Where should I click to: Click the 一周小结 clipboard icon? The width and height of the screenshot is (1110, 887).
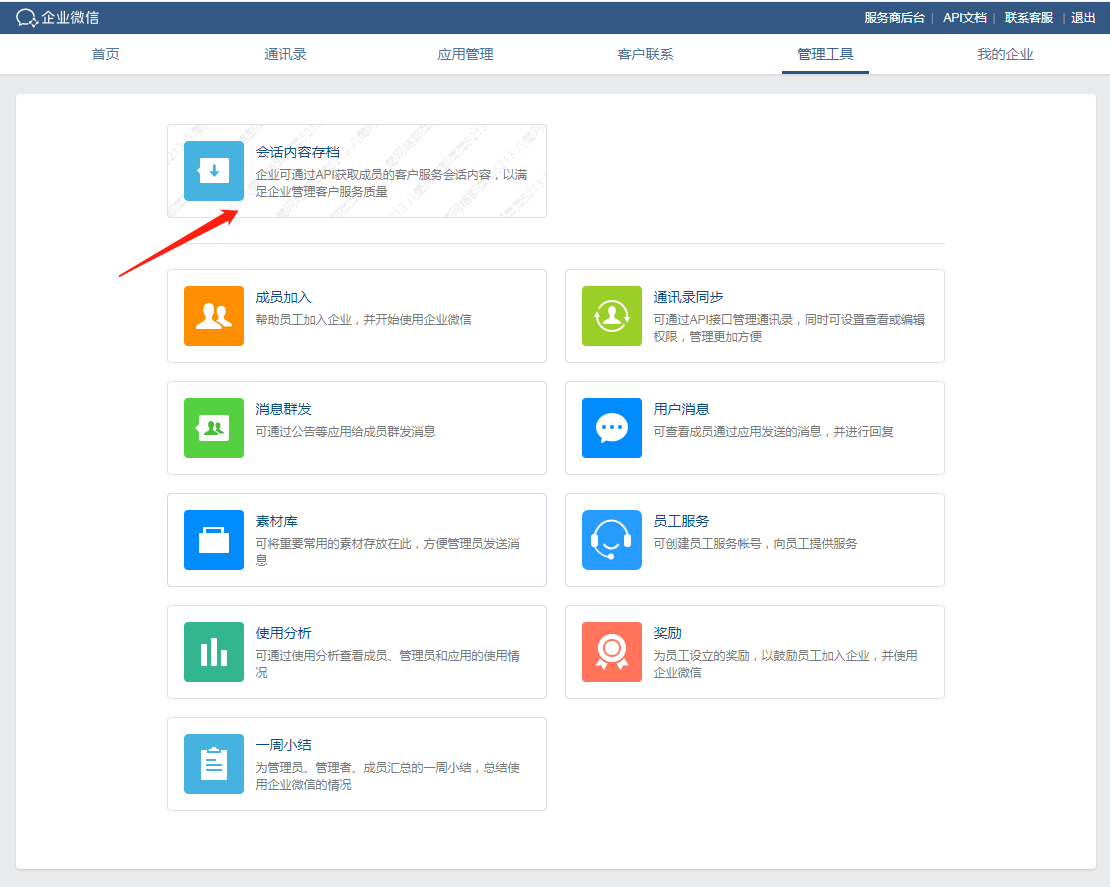[213, 764]
